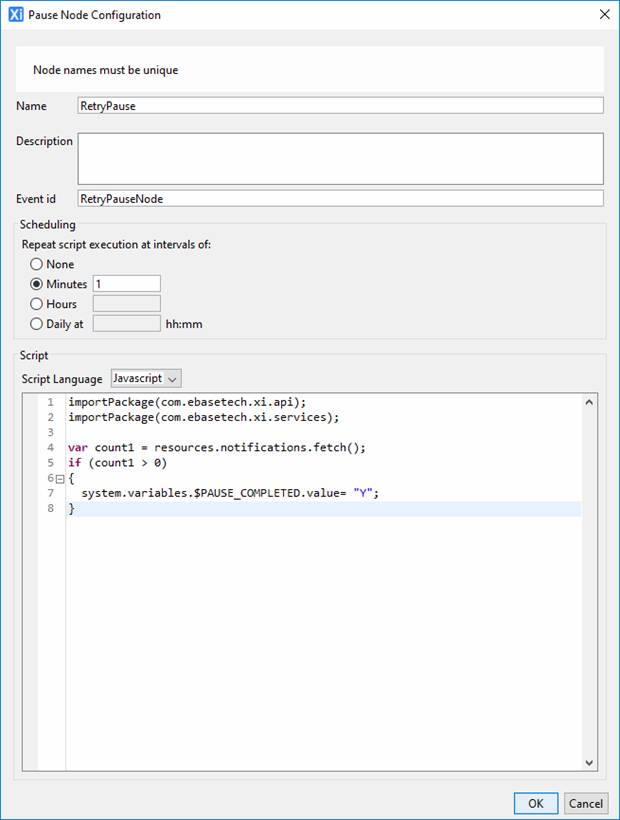Screen dimensions: 620x820
Task: Click the Xi application icon in title bar
Action: [15, 15]
